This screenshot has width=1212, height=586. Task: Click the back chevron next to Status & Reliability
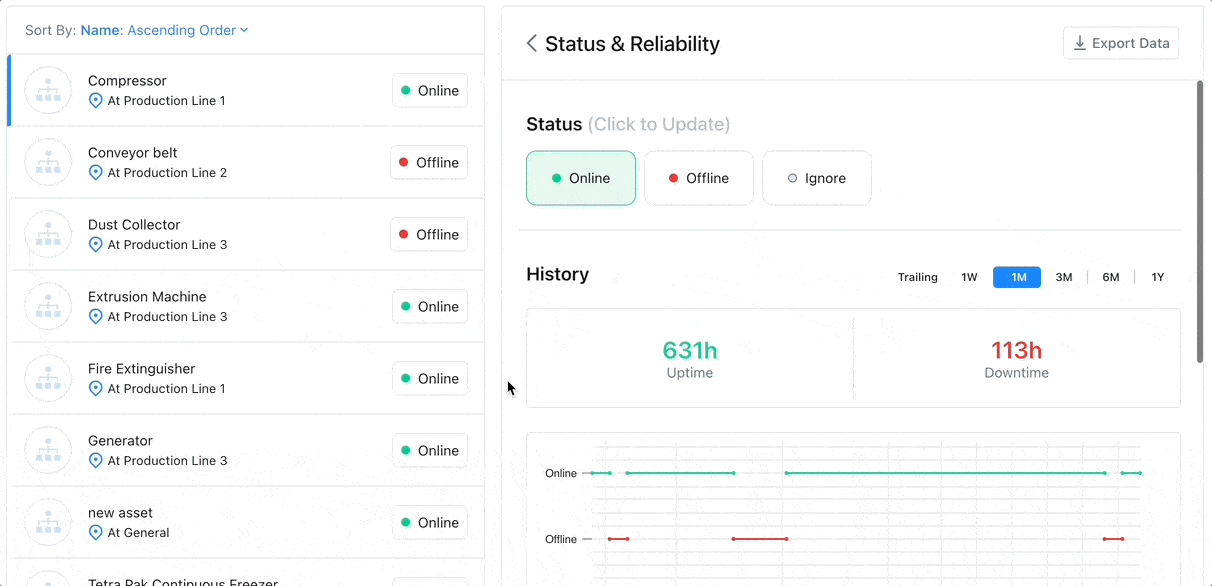point(531,43)
